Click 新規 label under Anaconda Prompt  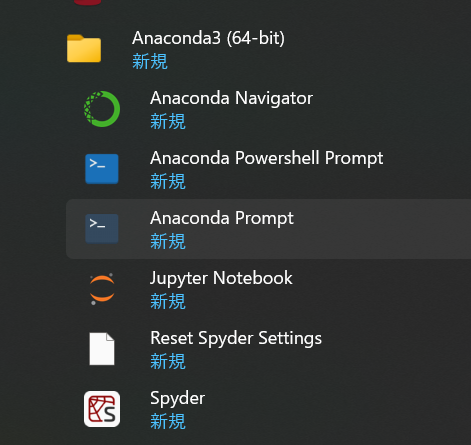click(x=168, y=242)
